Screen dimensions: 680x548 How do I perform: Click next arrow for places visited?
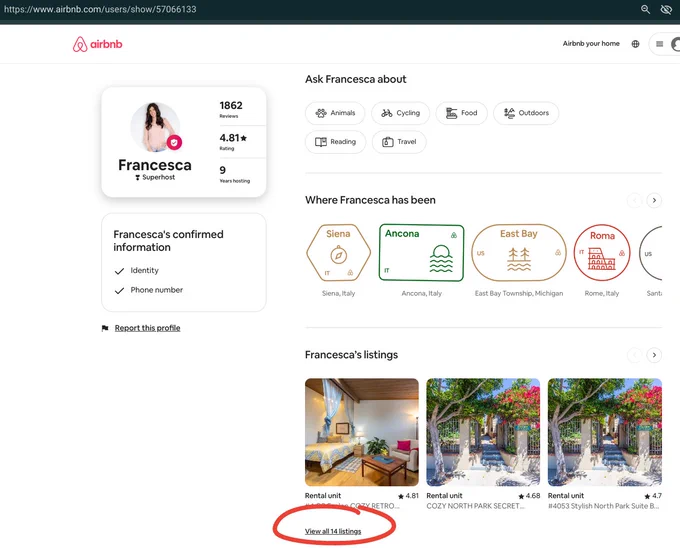pyautogui.click(x=654, y=200)
